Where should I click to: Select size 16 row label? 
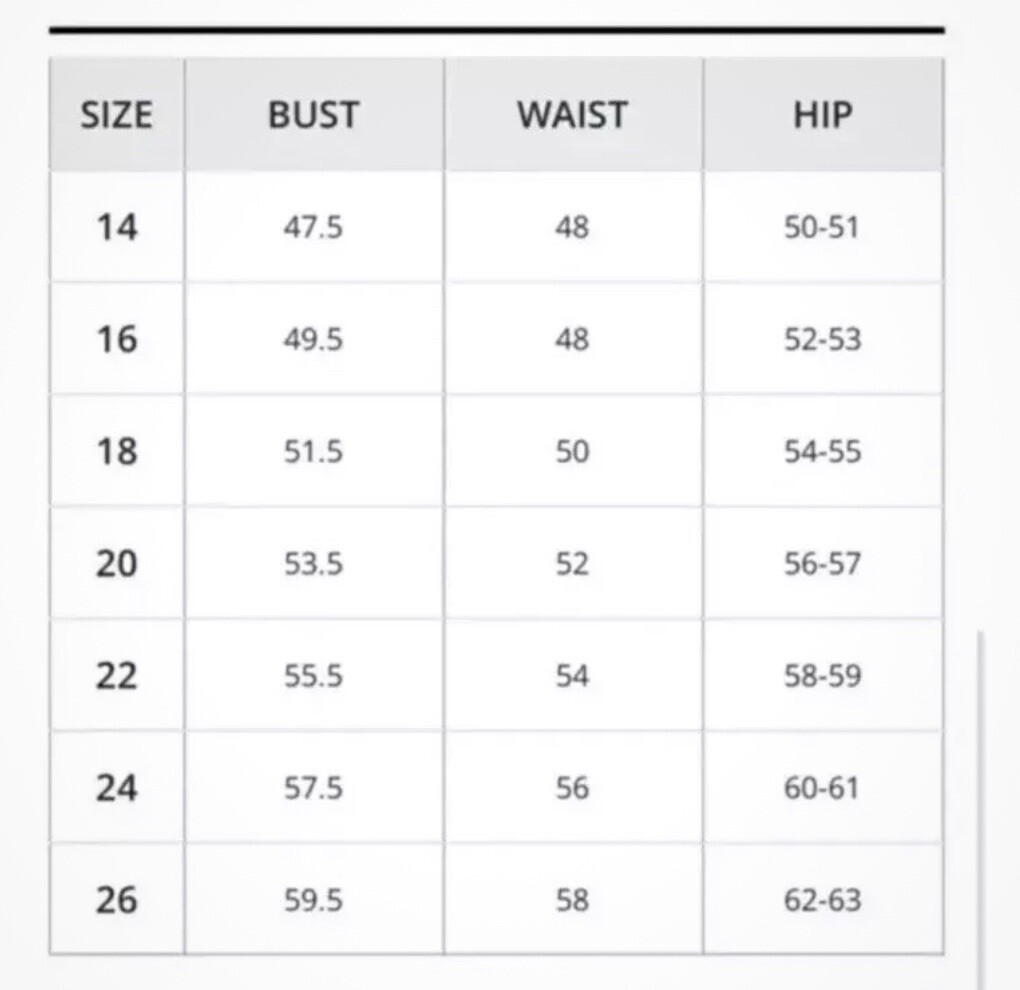click(x=117, y=340)
